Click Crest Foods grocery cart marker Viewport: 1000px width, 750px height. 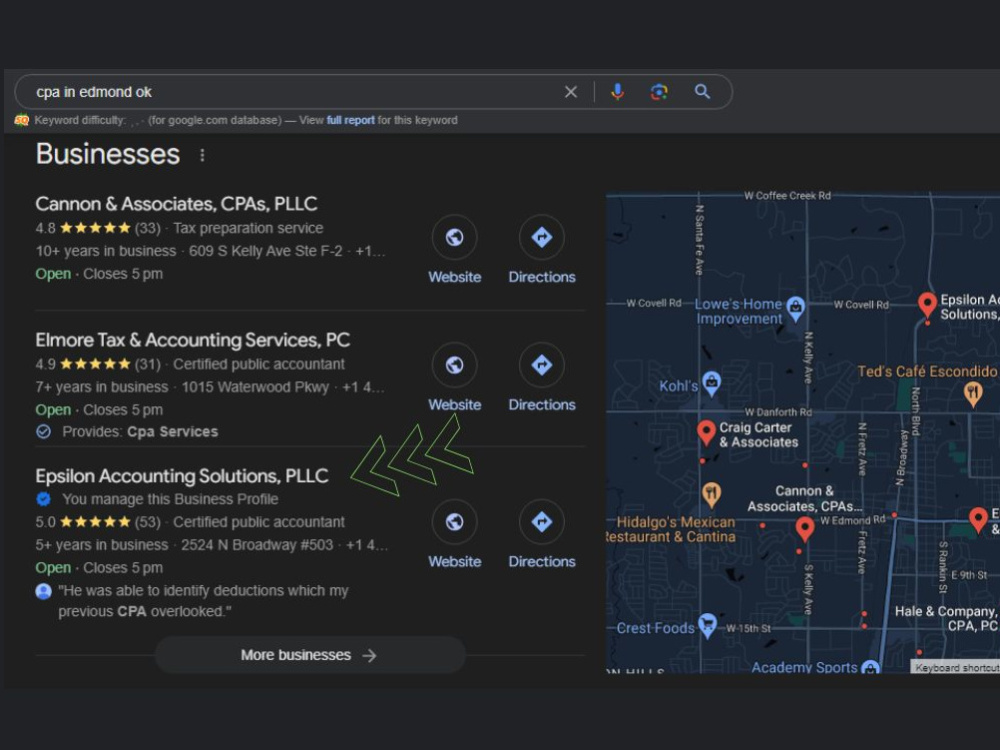coord(707,624)
